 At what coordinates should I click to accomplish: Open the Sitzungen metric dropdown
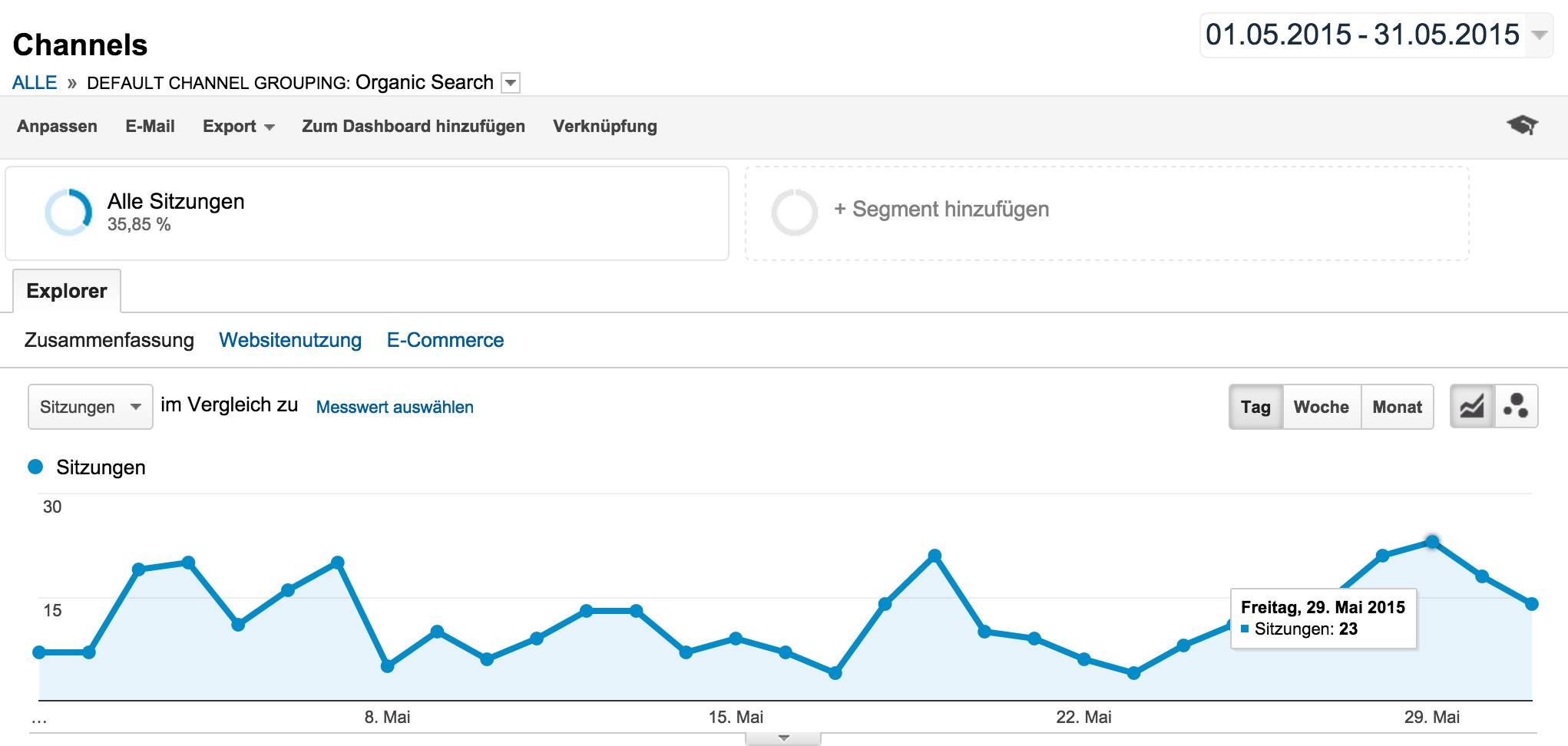point(91,407)
